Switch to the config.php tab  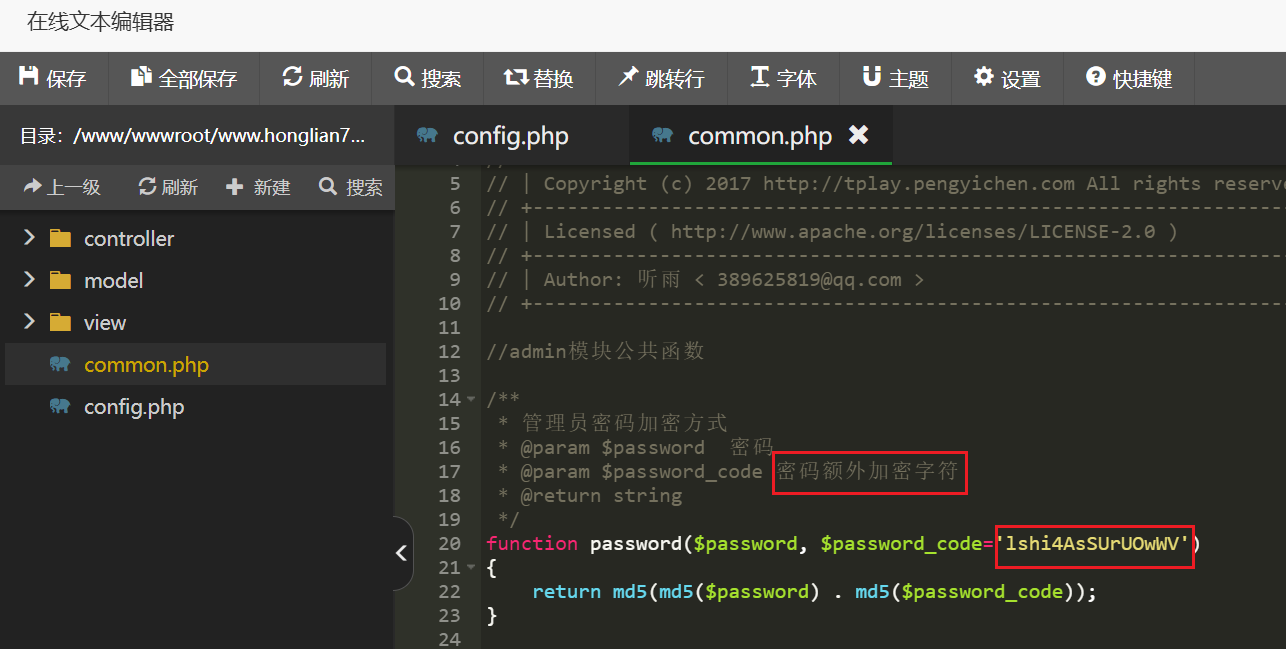[x=510, y=136]
